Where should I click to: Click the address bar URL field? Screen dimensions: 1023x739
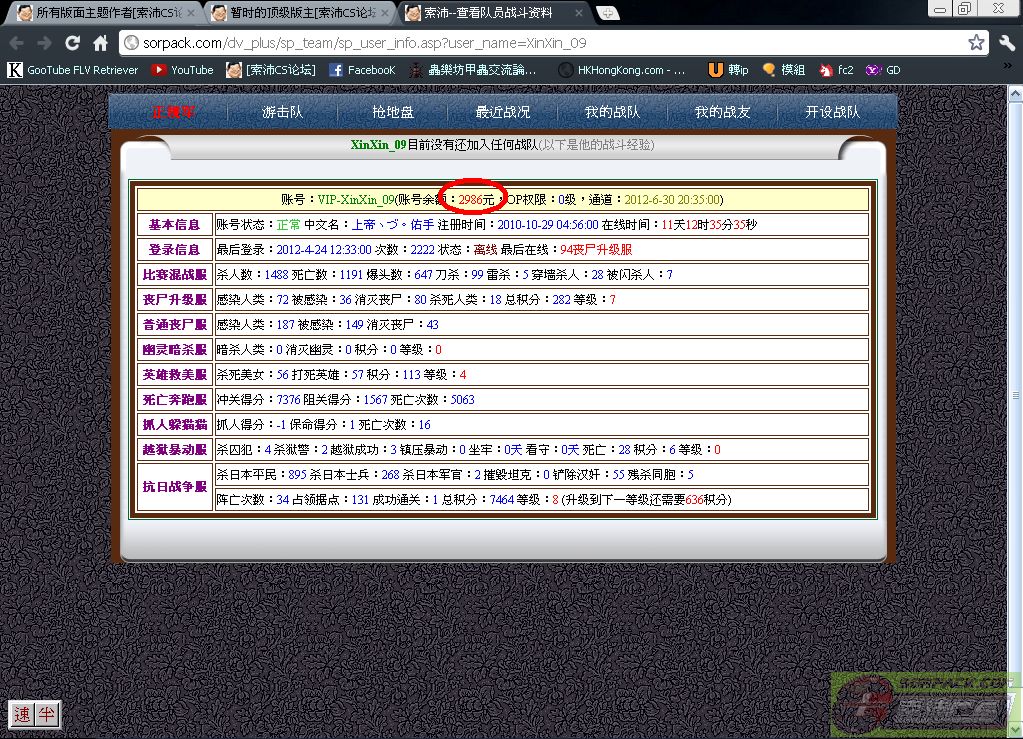[x=540, y=43]
